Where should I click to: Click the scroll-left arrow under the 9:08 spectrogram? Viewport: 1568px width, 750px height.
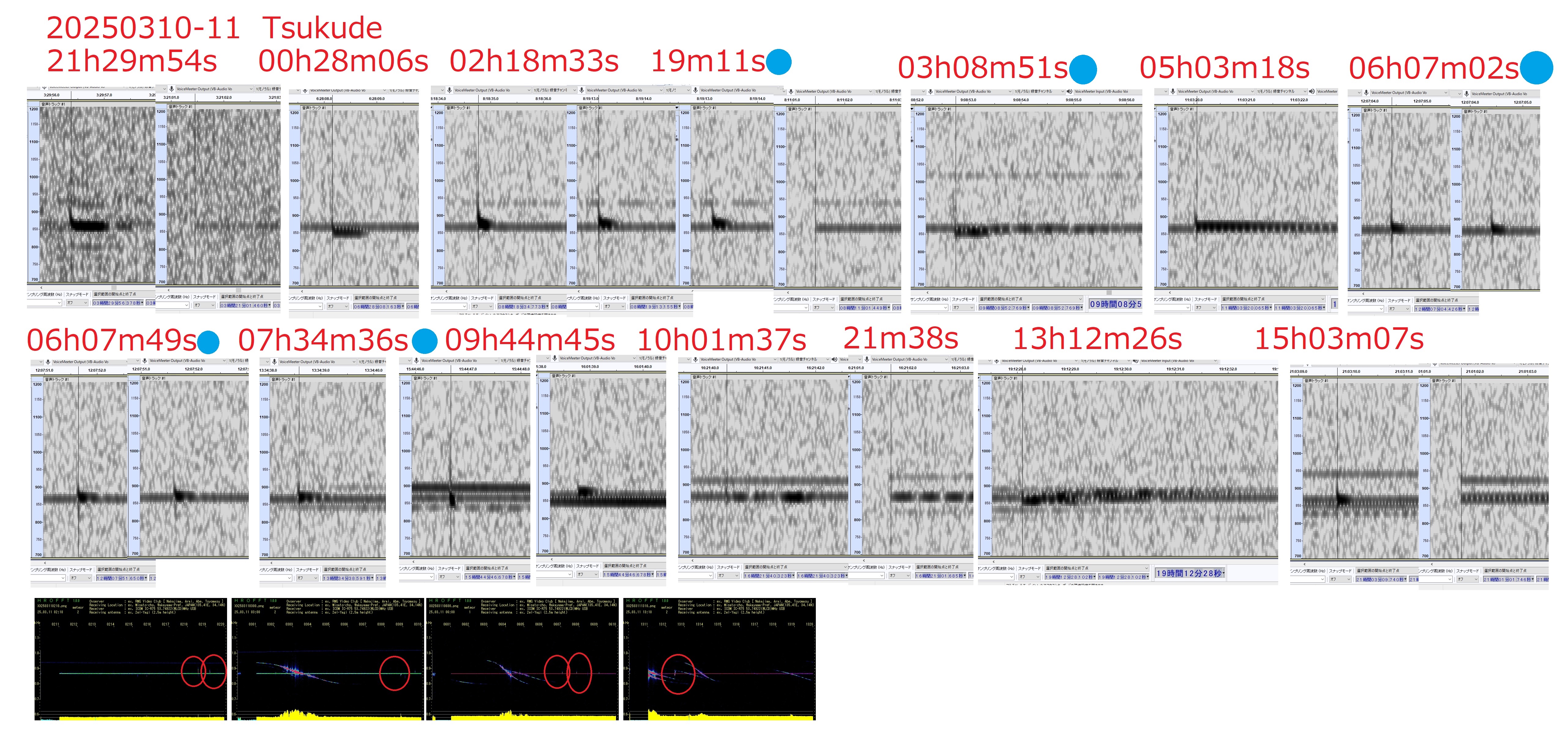[x=927, y=293]
